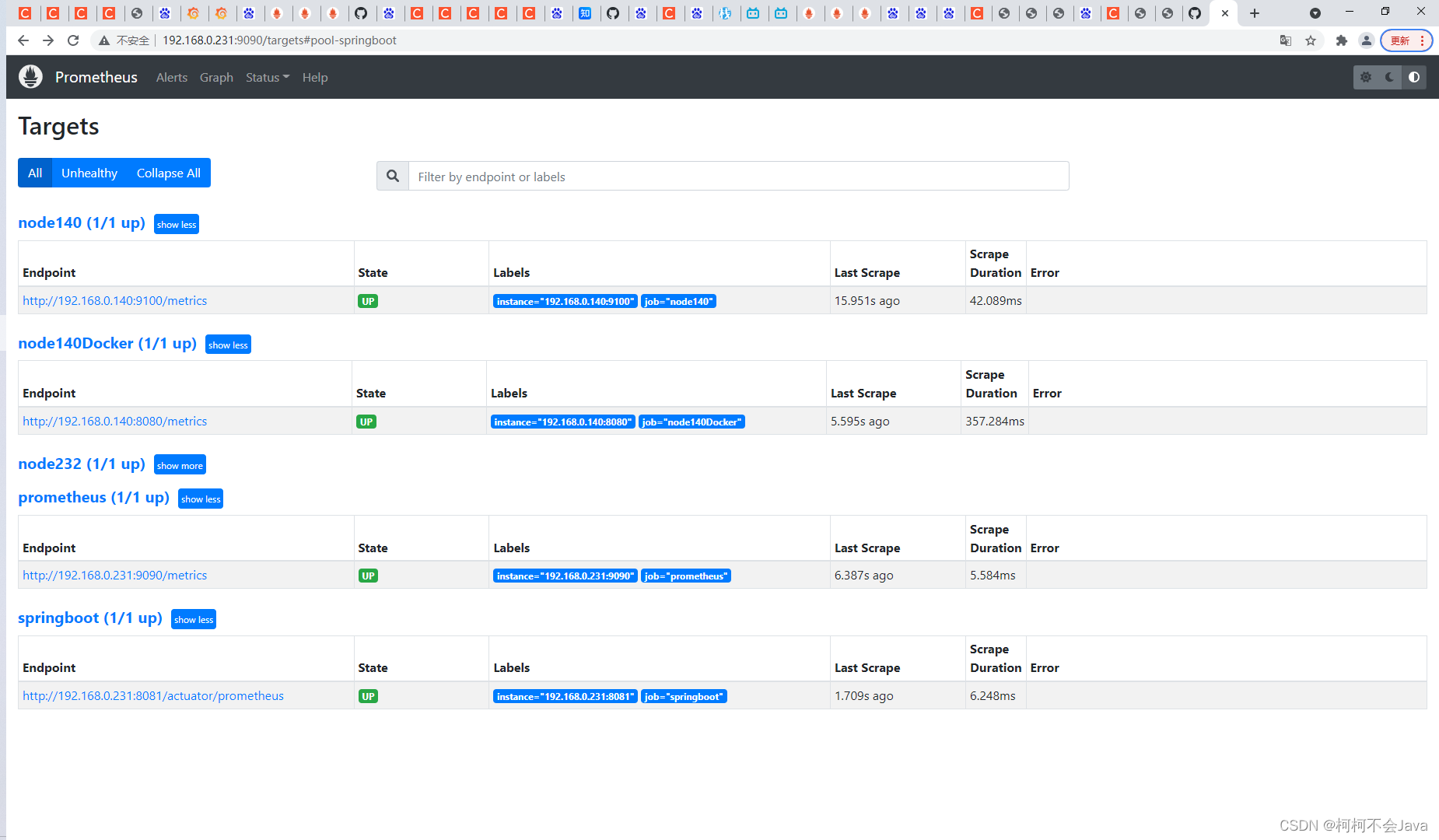
Task: Open node140Docker pool heading link
Action: (x=107, y=343)
